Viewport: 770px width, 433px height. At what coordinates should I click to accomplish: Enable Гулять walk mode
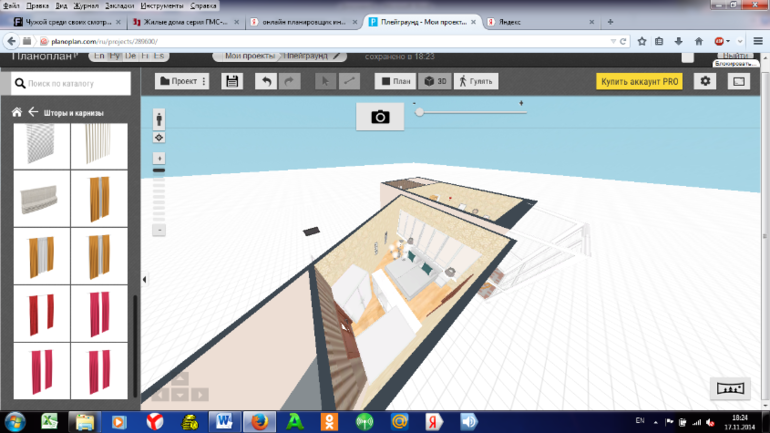tap(476, 81)
